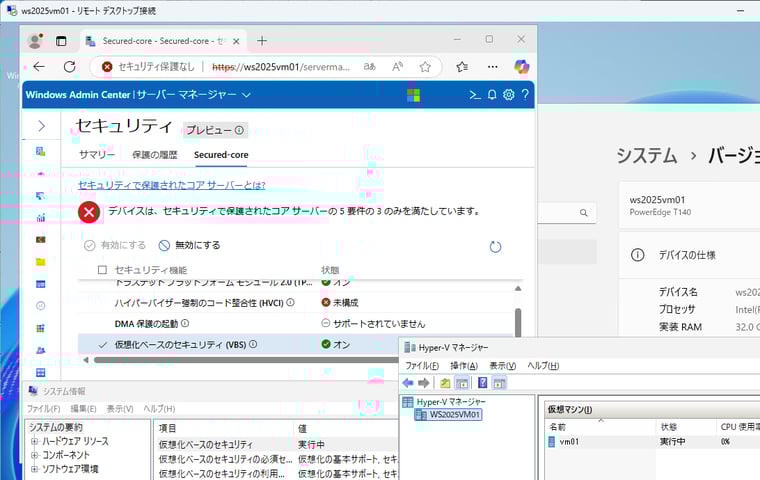The width and height of the screenshot is (760, 480).
Task: Click the info icon on the プレビュー badge
Action: click(239, 130)
